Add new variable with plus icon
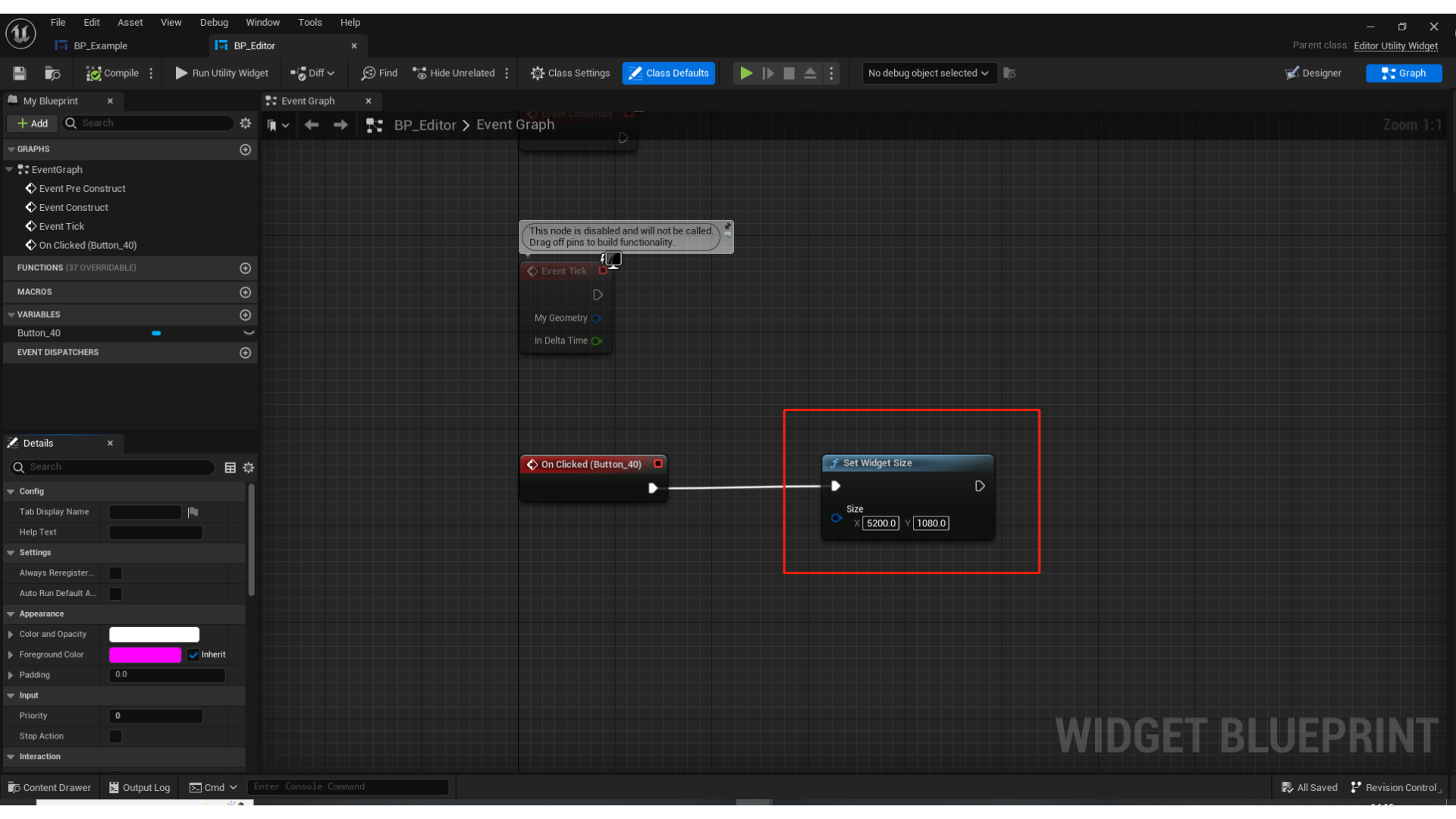The height and width of the screenshot is (819, 1456). pos(245,315)
